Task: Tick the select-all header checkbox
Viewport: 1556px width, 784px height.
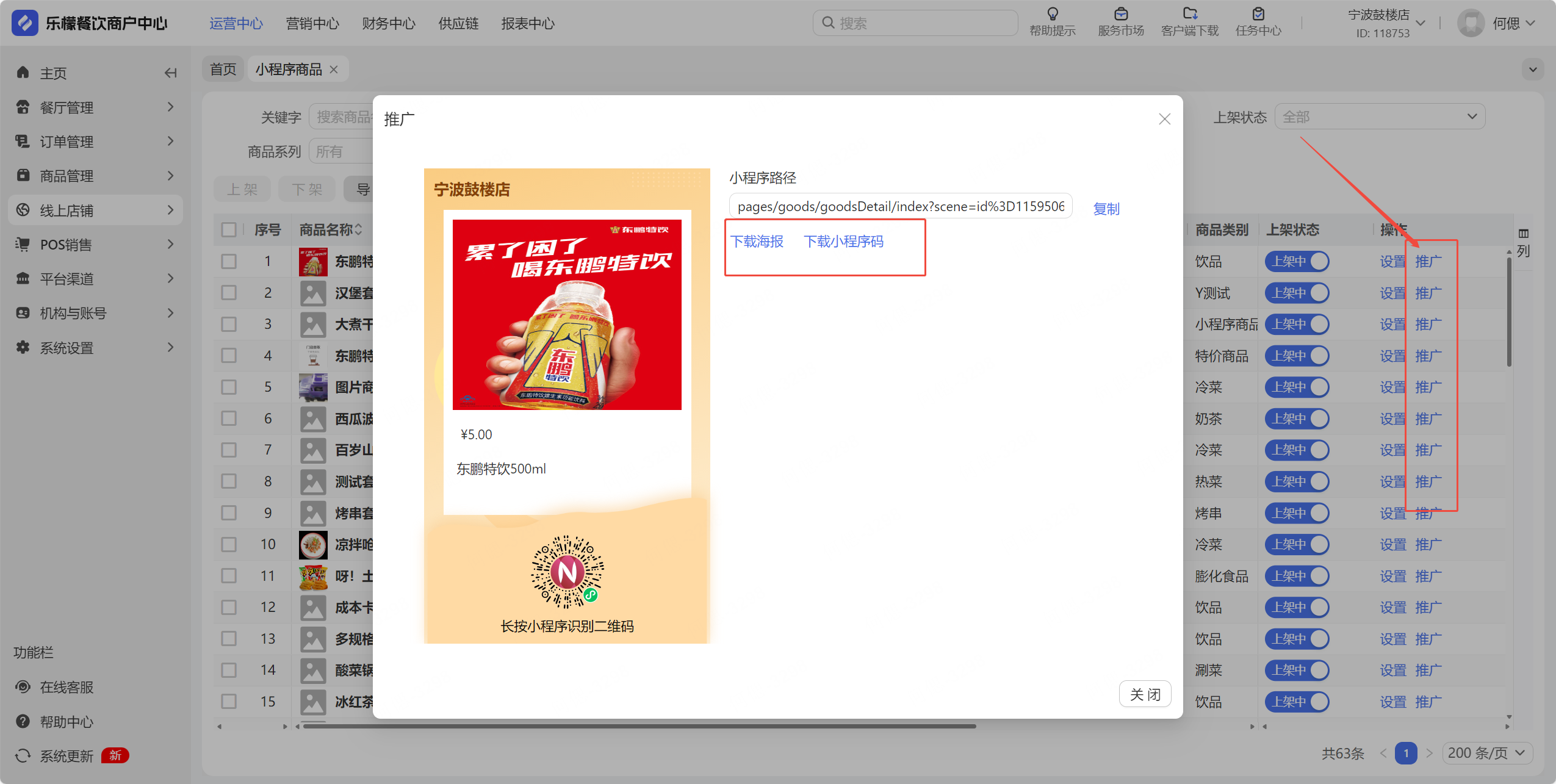Action: (x=229, y=229)
